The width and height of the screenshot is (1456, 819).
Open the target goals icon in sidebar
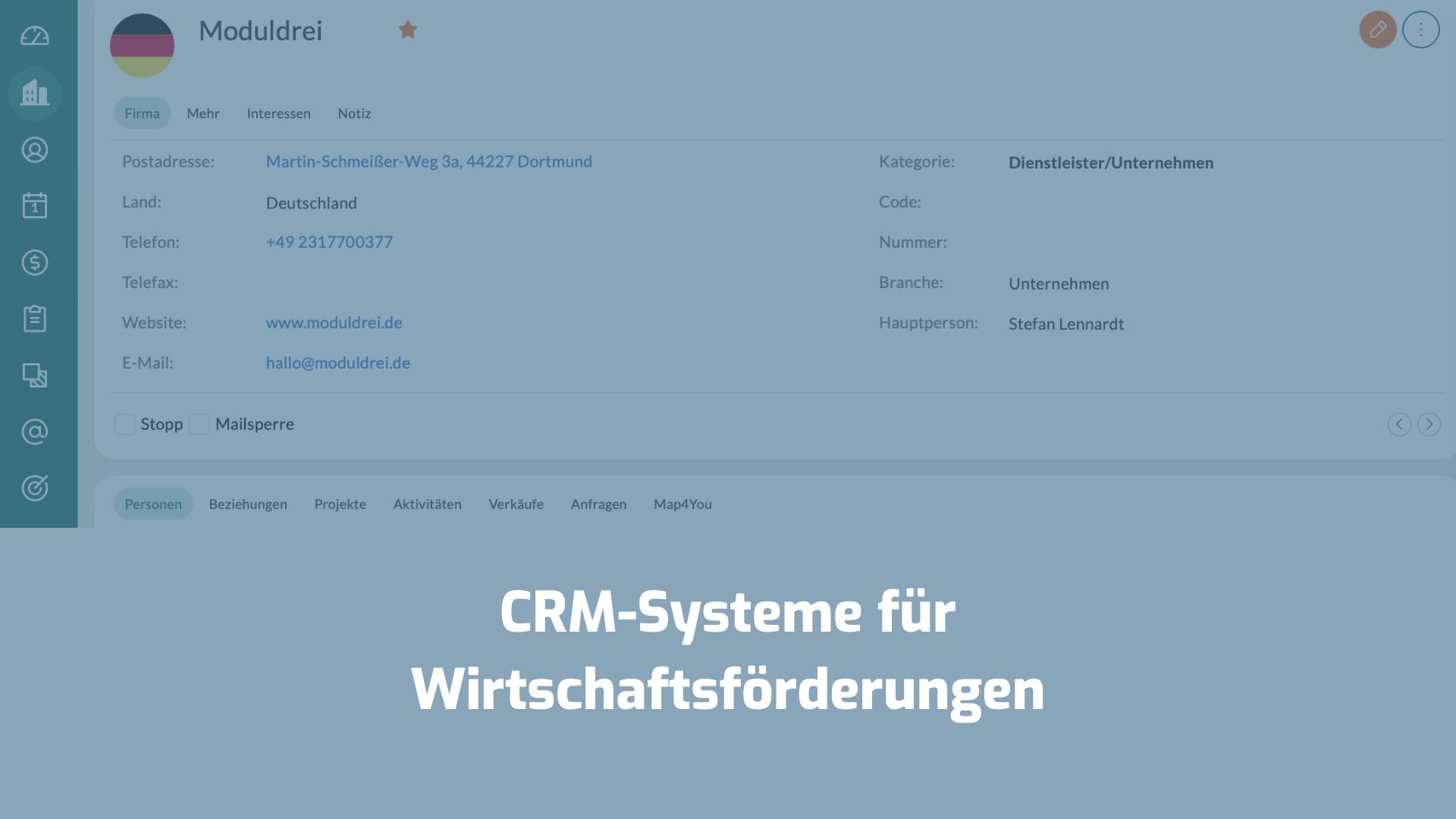point(35,488)
